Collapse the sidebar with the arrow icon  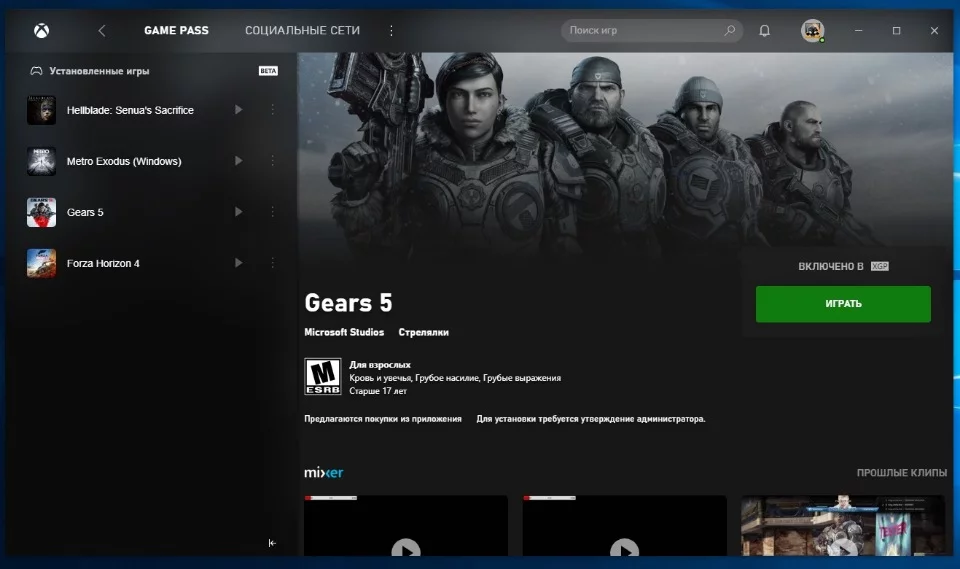click(272, 543)
